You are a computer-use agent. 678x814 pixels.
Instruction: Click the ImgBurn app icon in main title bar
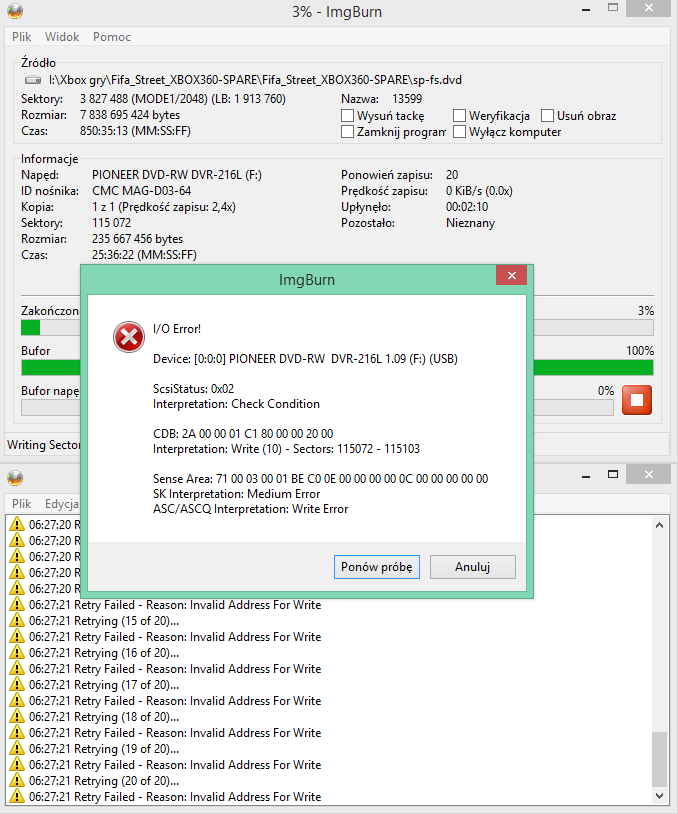coord(15,11)
